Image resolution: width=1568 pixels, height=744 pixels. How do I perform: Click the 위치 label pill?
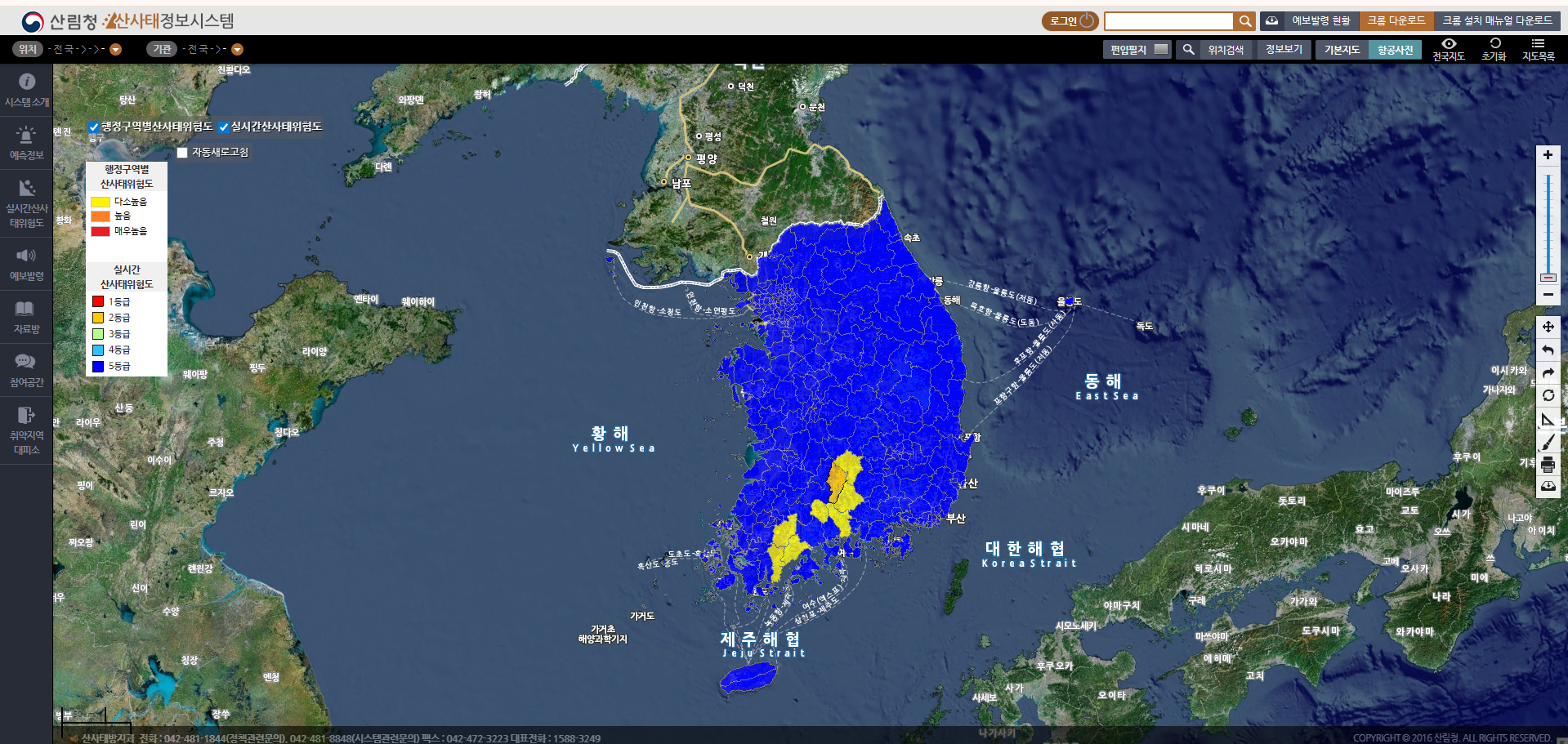28,49
